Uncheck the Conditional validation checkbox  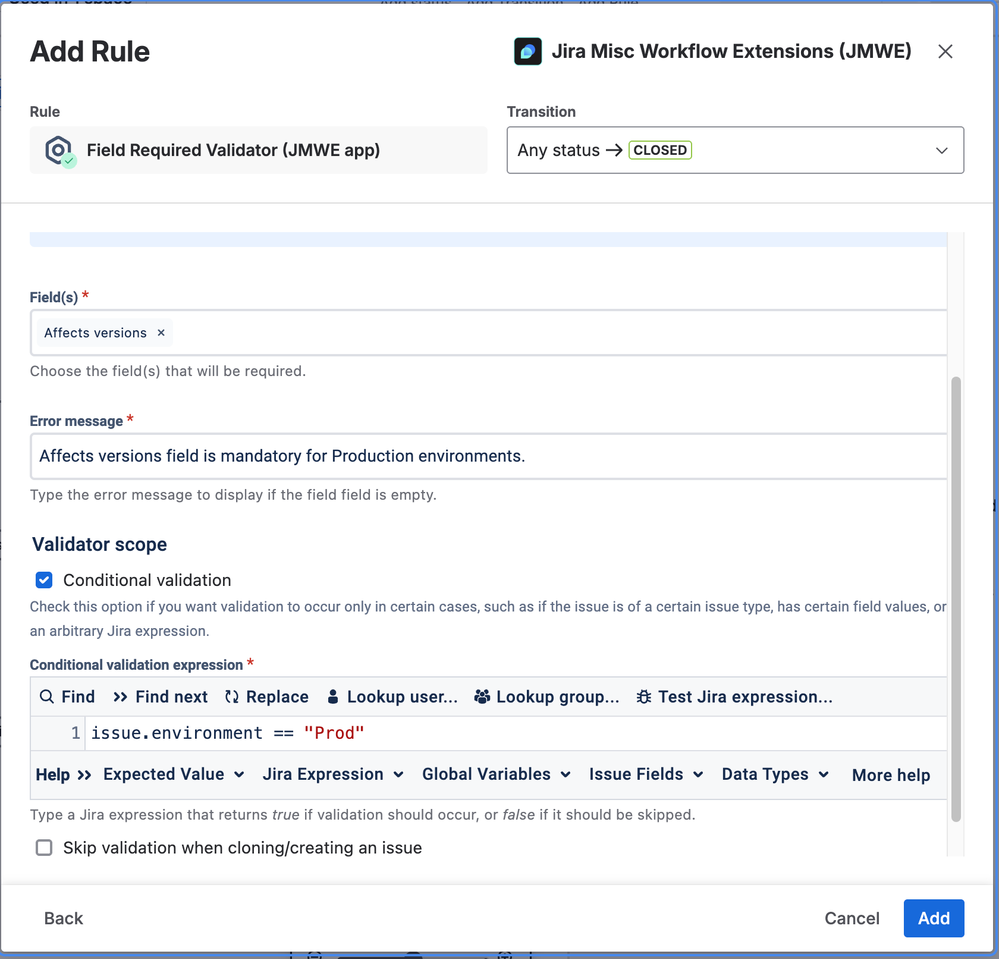44,580
